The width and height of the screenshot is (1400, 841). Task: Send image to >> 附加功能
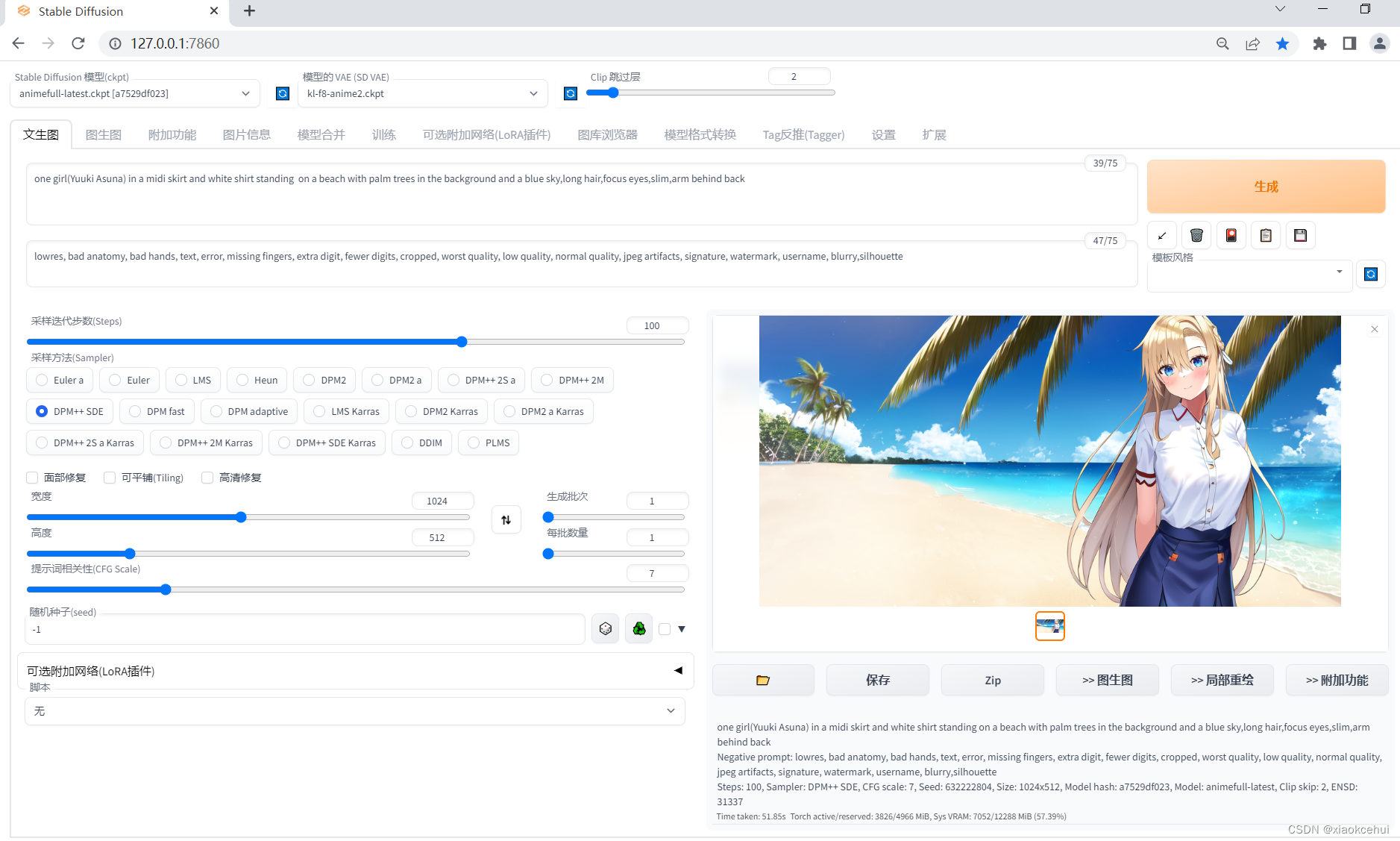point(1337,680)
